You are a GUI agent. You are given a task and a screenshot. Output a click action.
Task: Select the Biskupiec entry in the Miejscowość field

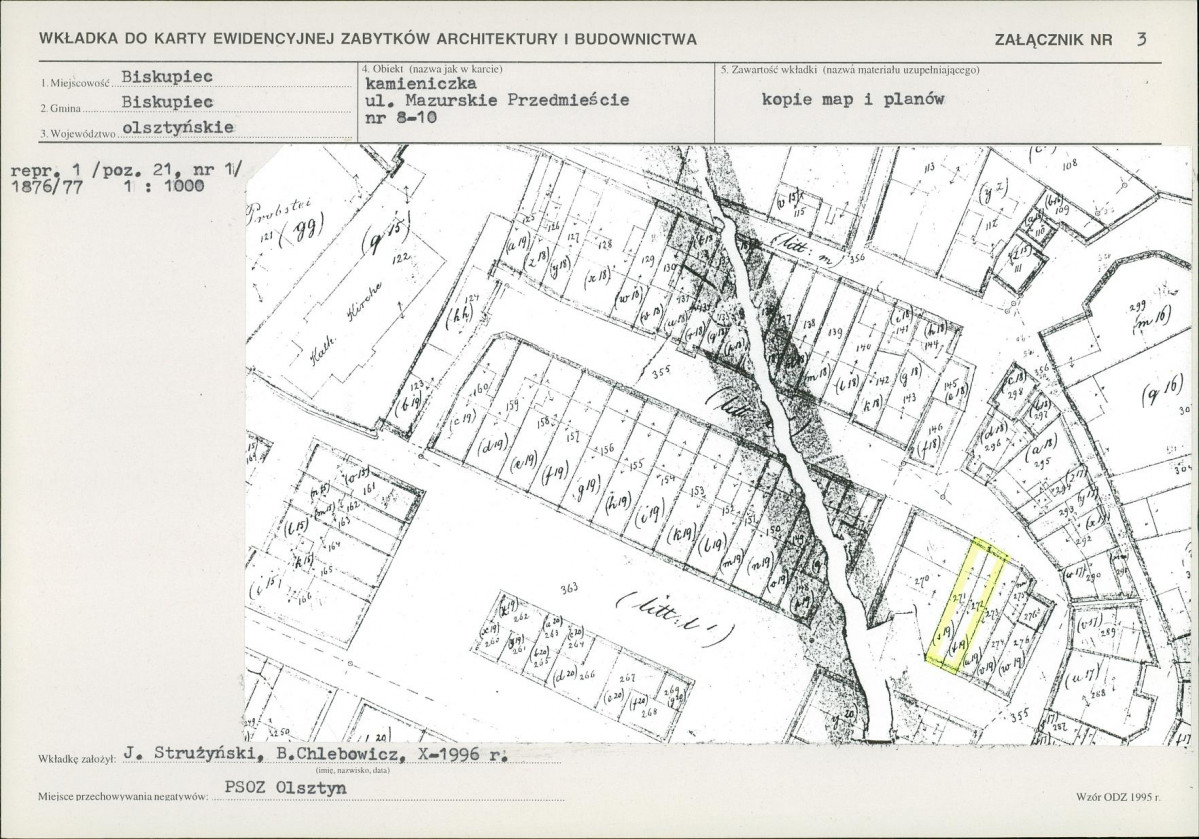167,77
